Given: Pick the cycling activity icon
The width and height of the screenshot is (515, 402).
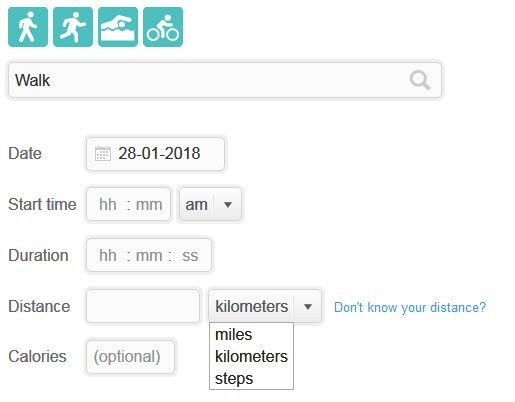Looking at the screenshot, I should (163, 27).
